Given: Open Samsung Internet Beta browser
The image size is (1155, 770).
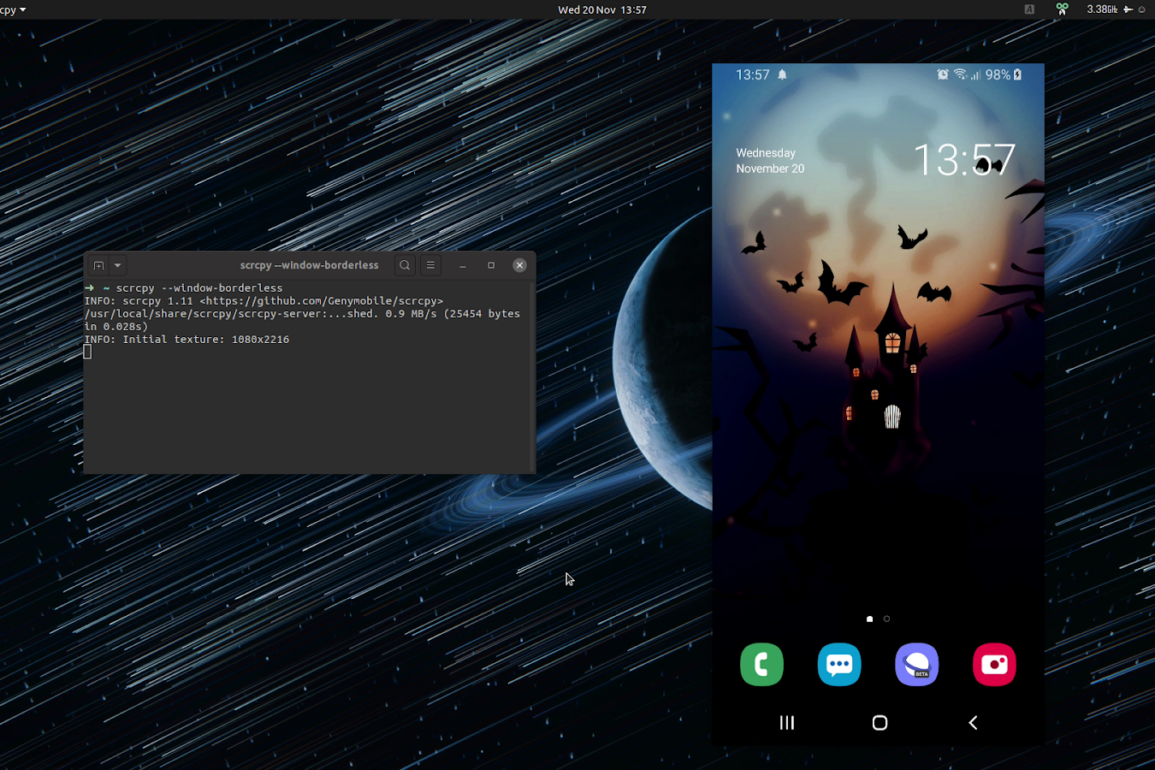Looking at the screenshot, I should click(x=916, y=665).
